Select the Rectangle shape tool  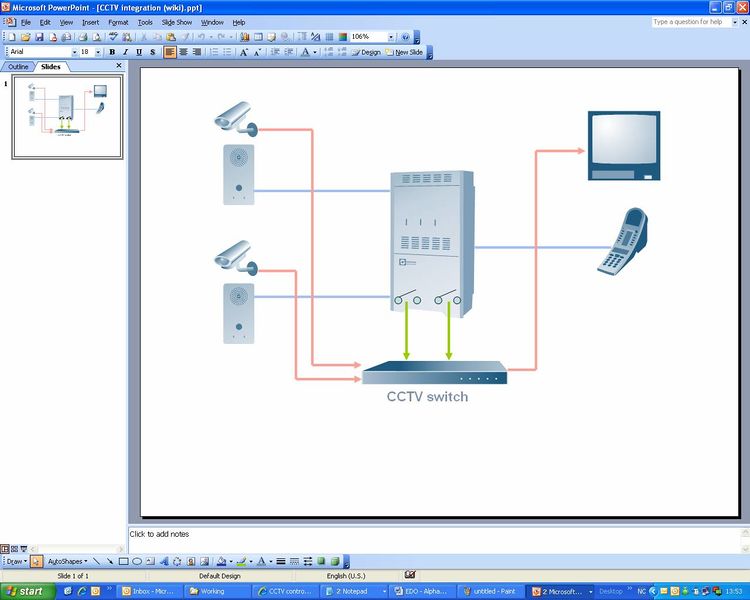tap(123, 561)
